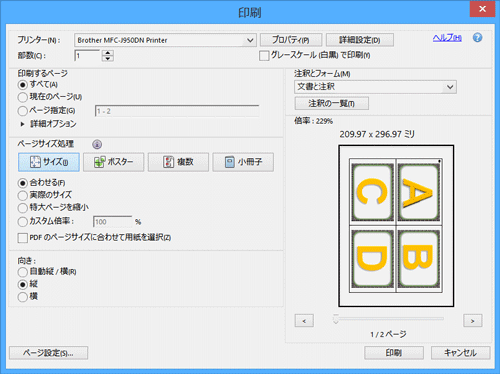Increase the number of copies
The image size is (500, 374).
click(107, 53)
